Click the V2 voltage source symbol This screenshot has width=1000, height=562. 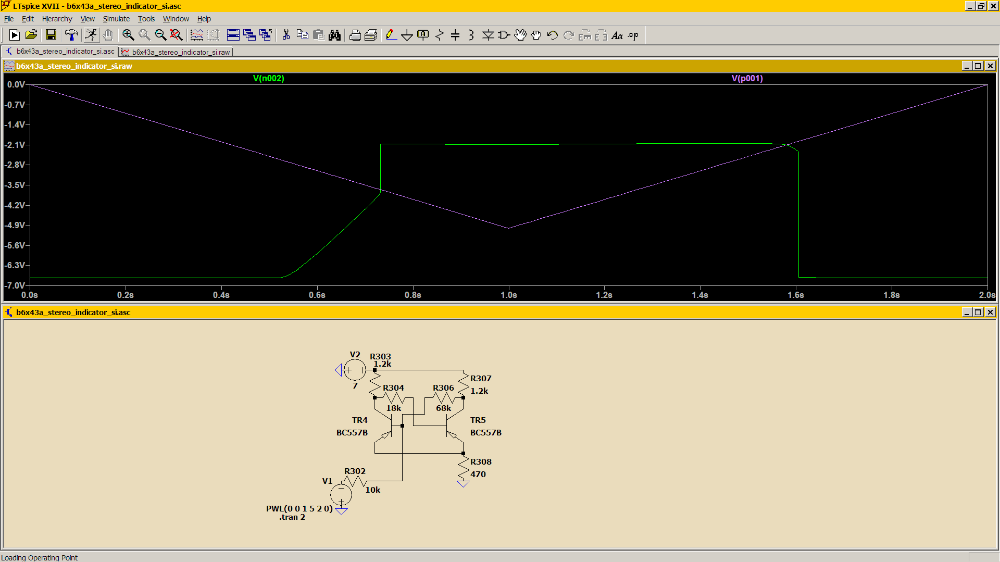click(x=354, y=370)
